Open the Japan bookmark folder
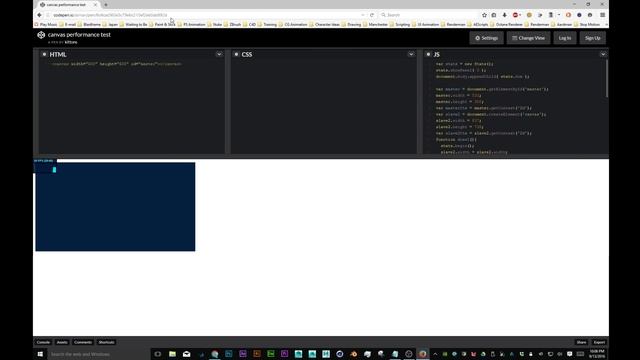Screen dimensions: 640x360 coord(110,24)
